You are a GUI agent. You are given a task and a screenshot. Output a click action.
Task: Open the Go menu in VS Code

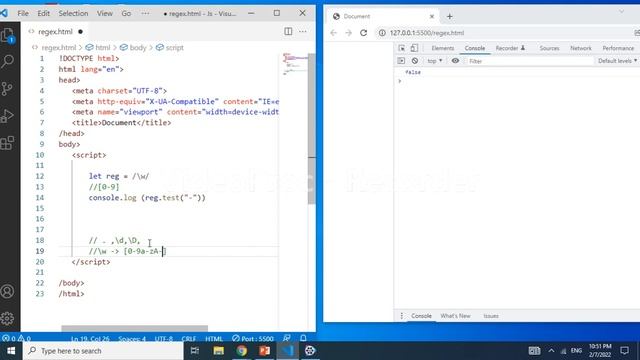pyautogui.click(x=126, y=13)
